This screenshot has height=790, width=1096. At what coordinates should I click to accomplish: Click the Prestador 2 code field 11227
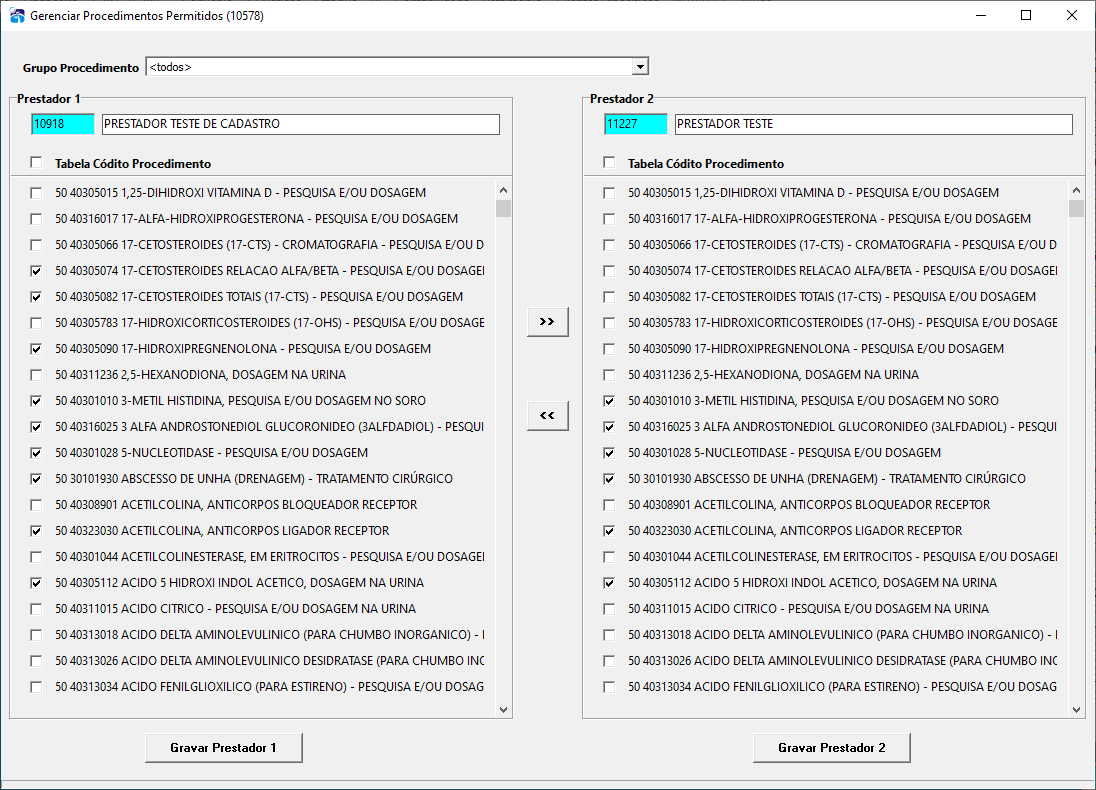(635, 124)
